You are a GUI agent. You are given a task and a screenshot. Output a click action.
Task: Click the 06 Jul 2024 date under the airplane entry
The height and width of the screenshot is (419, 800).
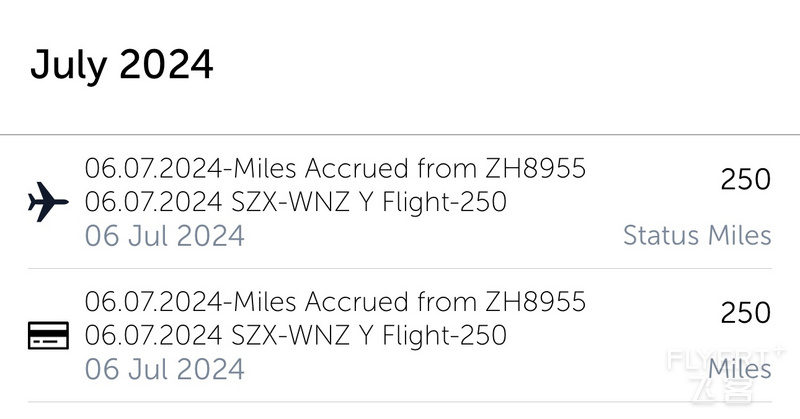pyautogui.click(x=164, y=236)
